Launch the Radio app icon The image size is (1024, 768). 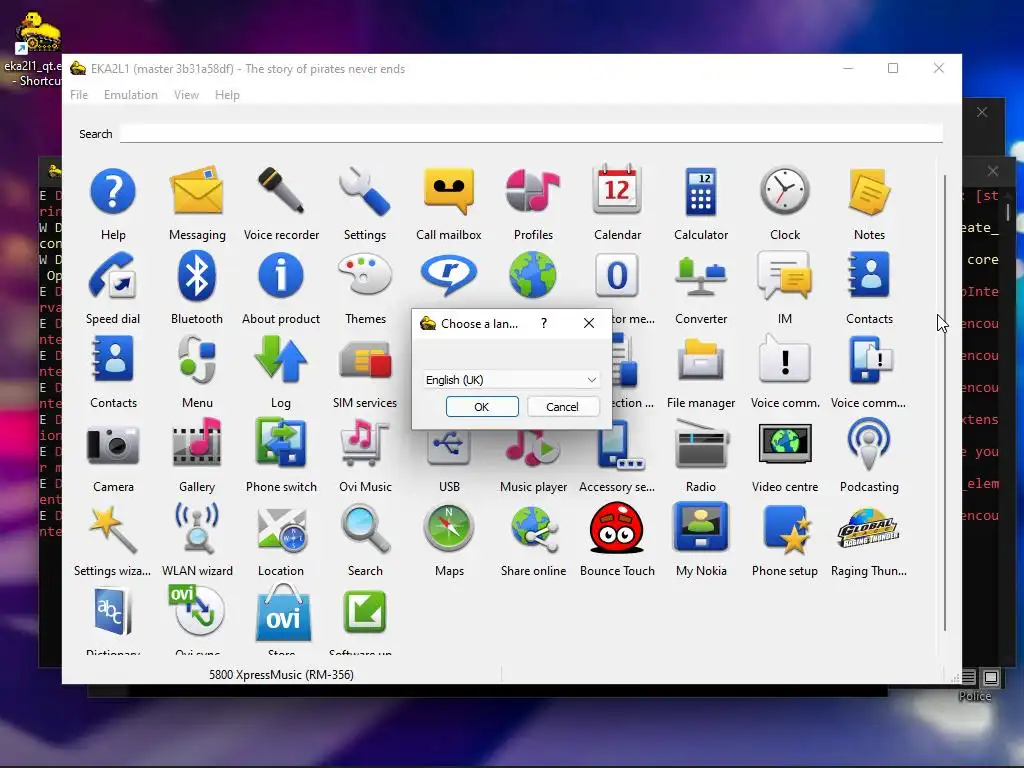pos(701,443)
